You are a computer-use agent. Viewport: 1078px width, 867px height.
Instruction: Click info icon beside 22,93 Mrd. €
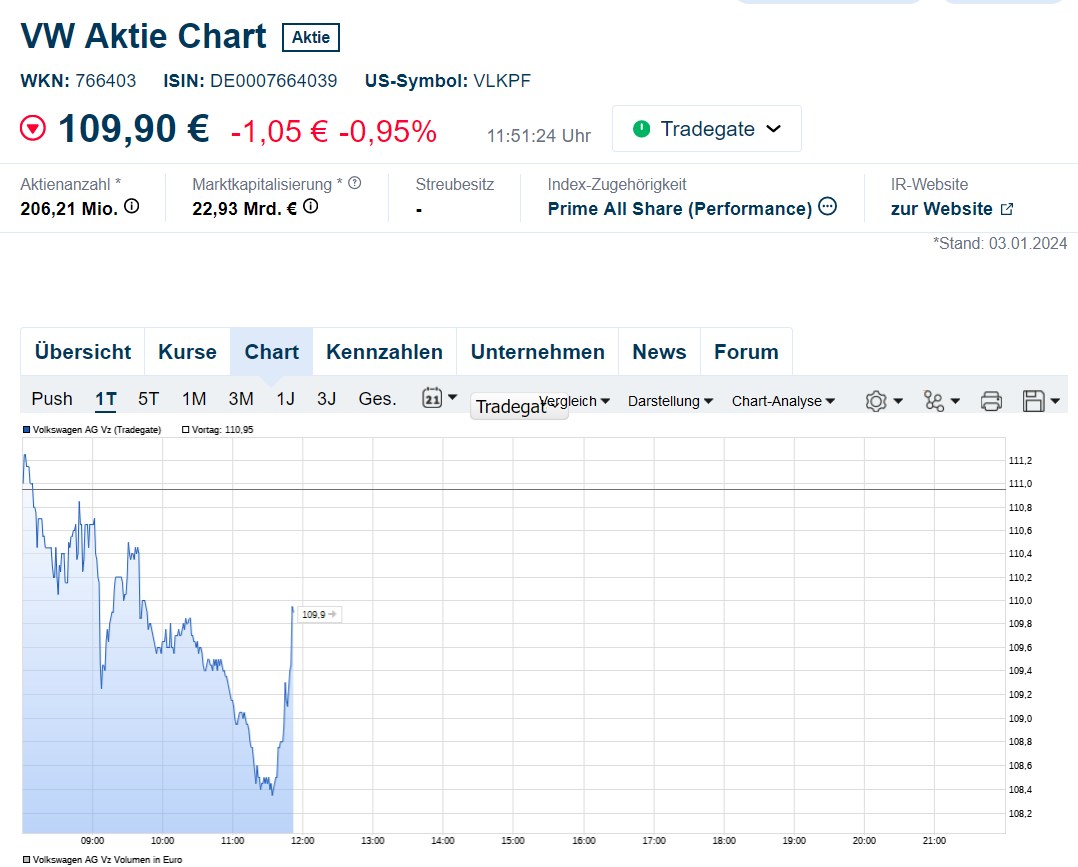point(311,207)
